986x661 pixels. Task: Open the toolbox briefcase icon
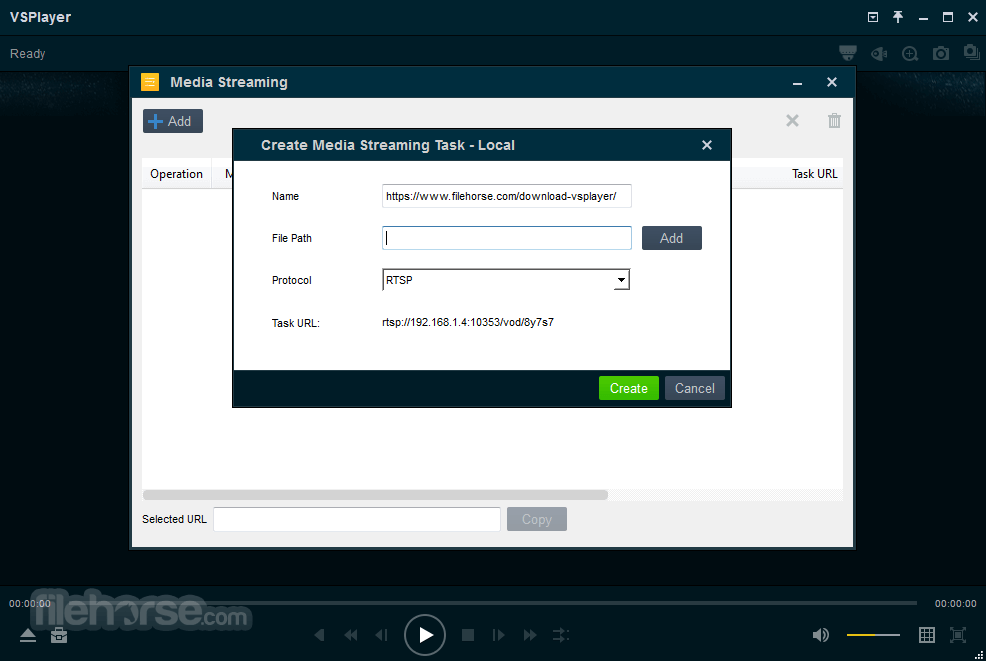tap(59, 635)
